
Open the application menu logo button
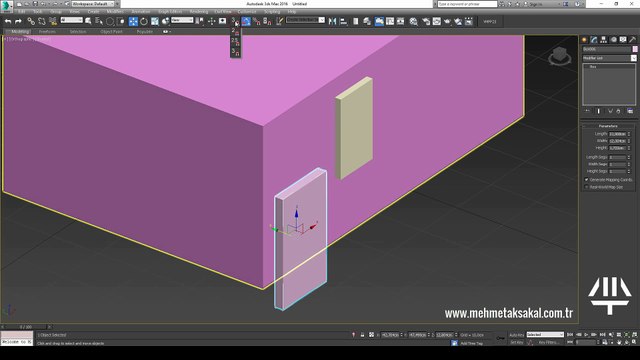[x=7, y=6]
